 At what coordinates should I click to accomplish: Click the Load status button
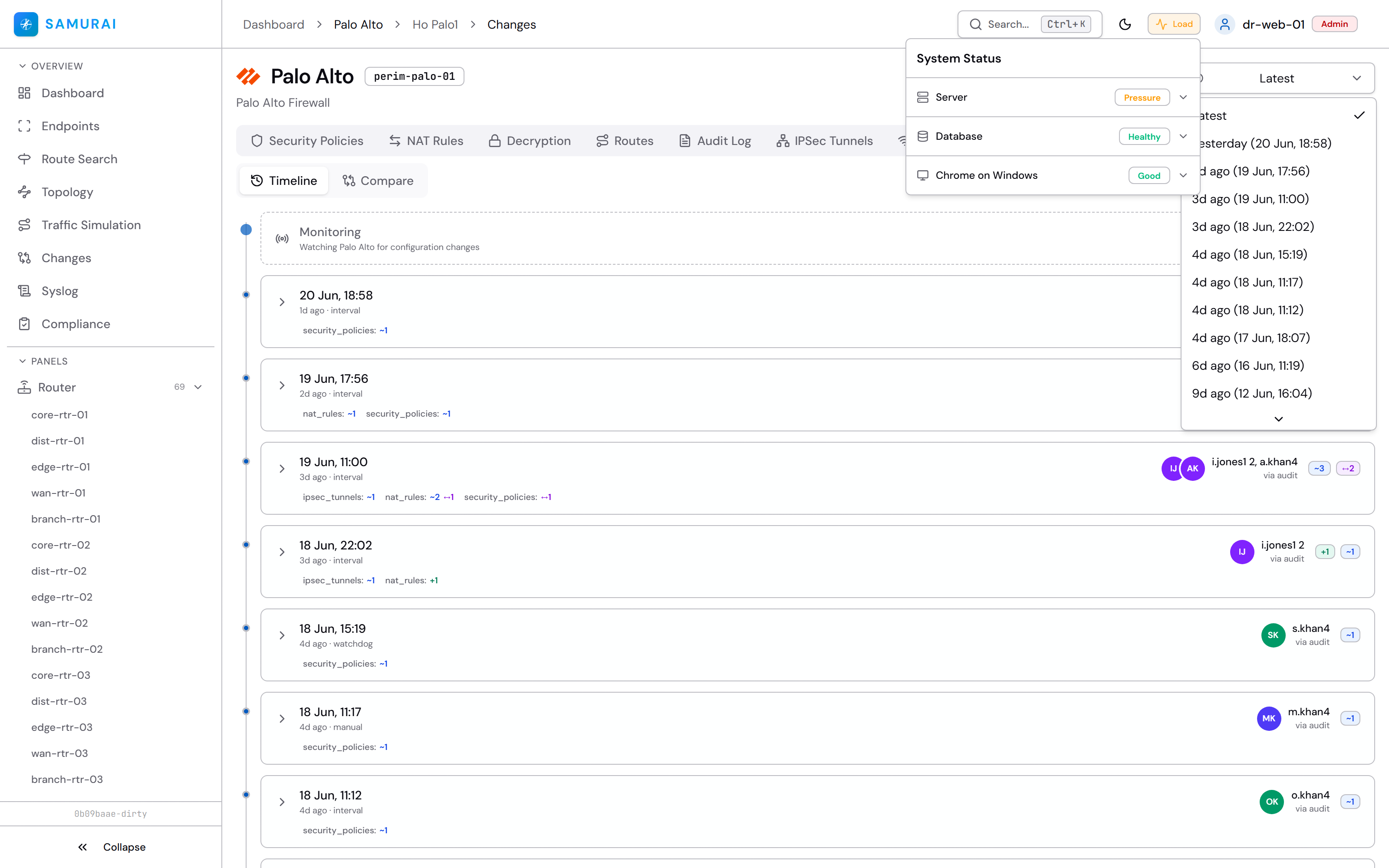1174,24
